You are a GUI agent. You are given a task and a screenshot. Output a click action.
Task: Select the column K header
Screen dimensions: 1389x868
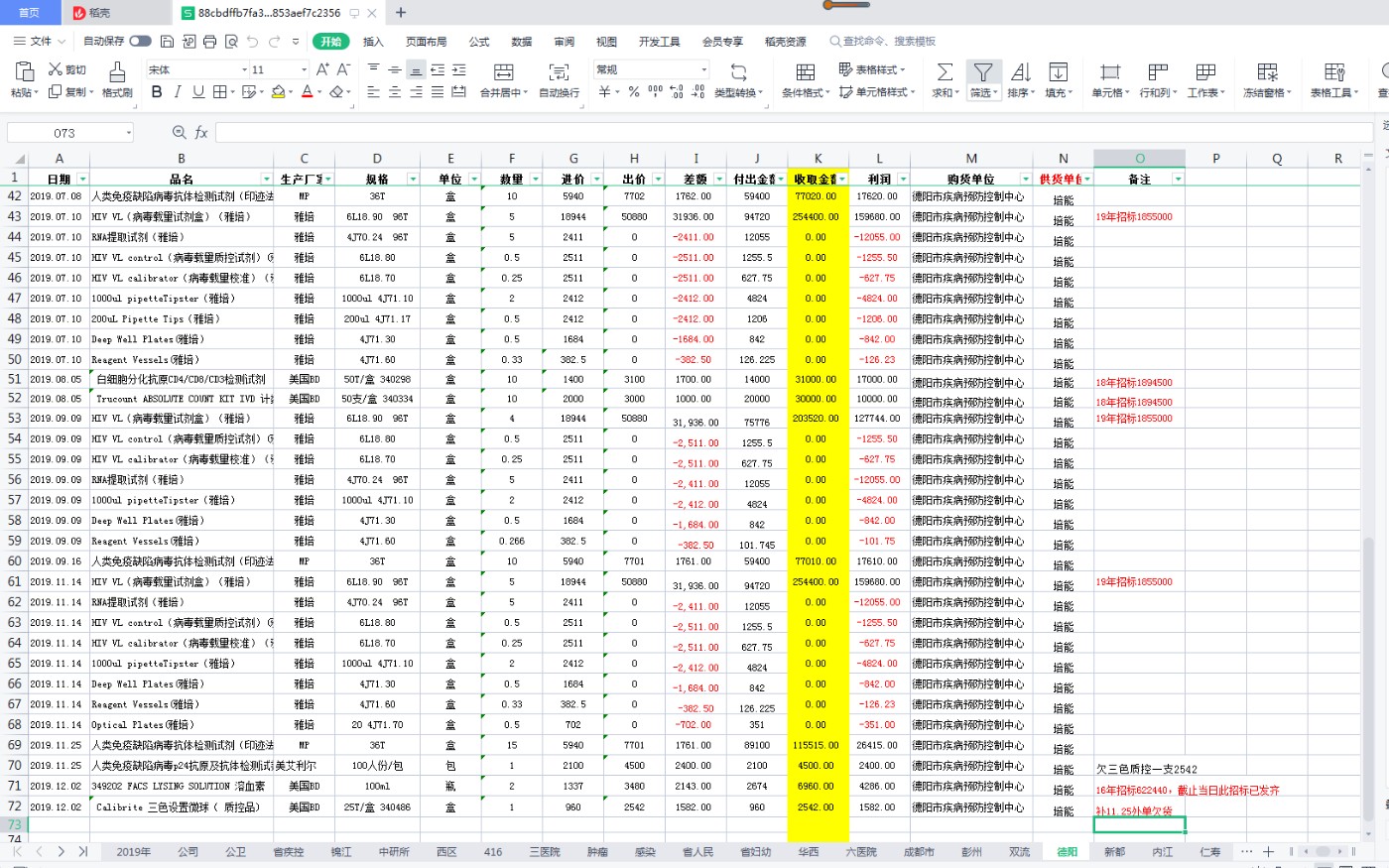coord(818,159)
